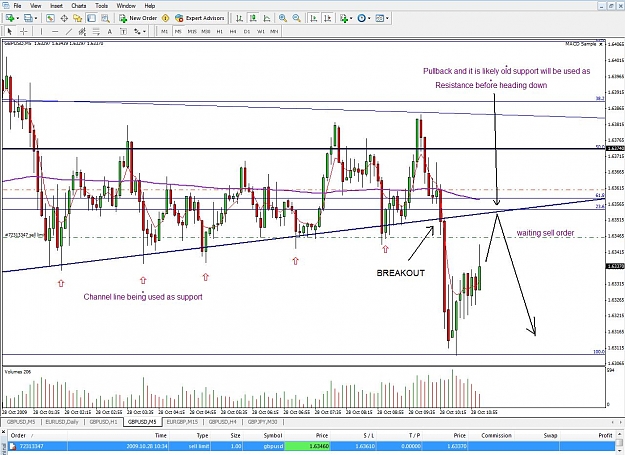Switch to the GBPJPY,M30 chart tab
This screenshot has height=455, width=625.
tap(262, 422)
